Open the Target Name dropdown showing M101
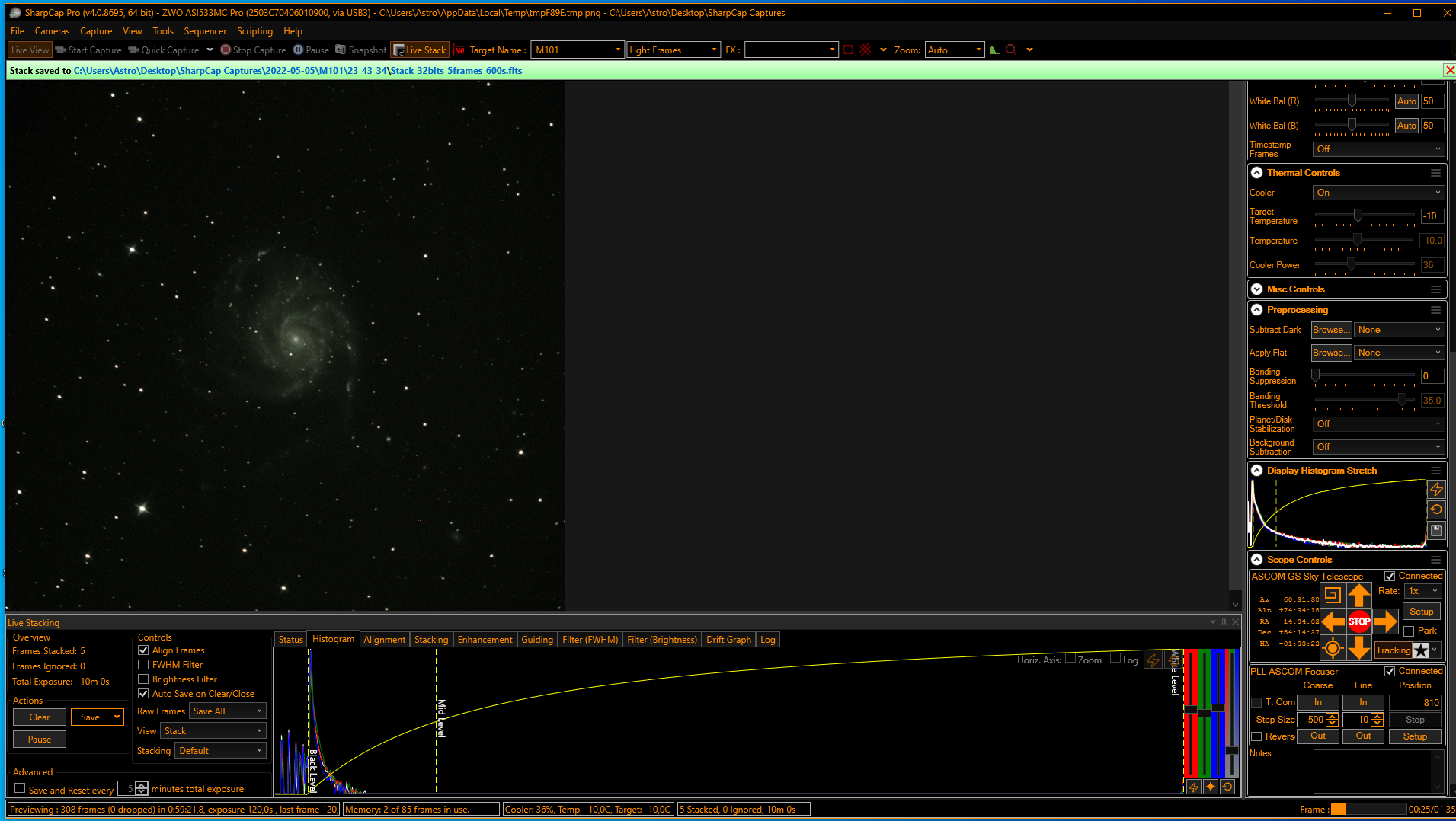Screen dimensions: 1456x821 coord(578,50)
